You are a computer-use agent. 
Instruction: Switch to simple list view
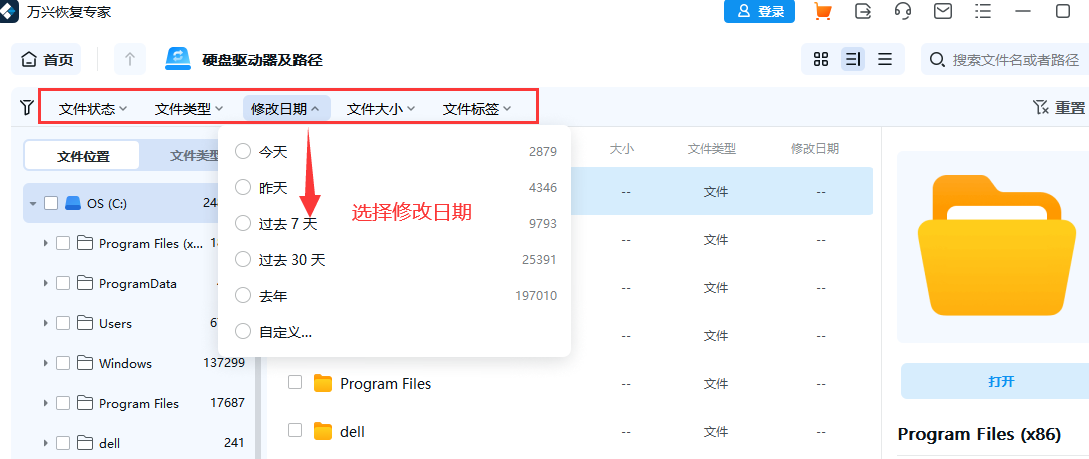coord(885,59)
